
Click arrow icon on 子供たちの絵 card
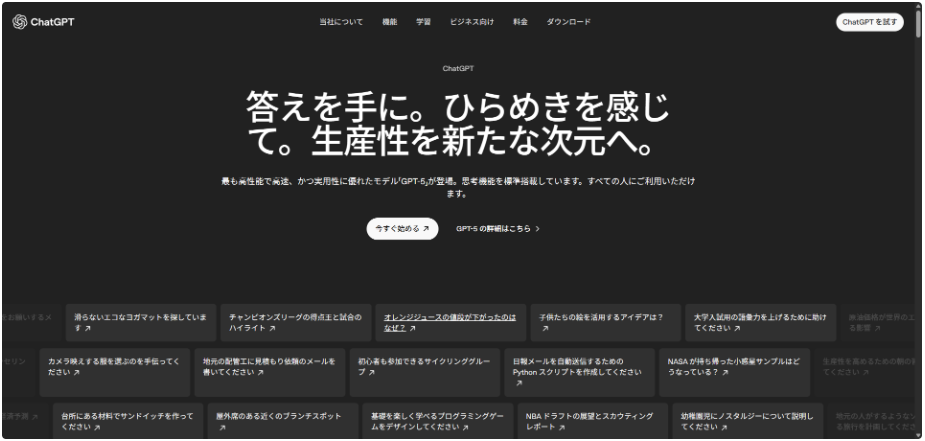click(546, 328)
